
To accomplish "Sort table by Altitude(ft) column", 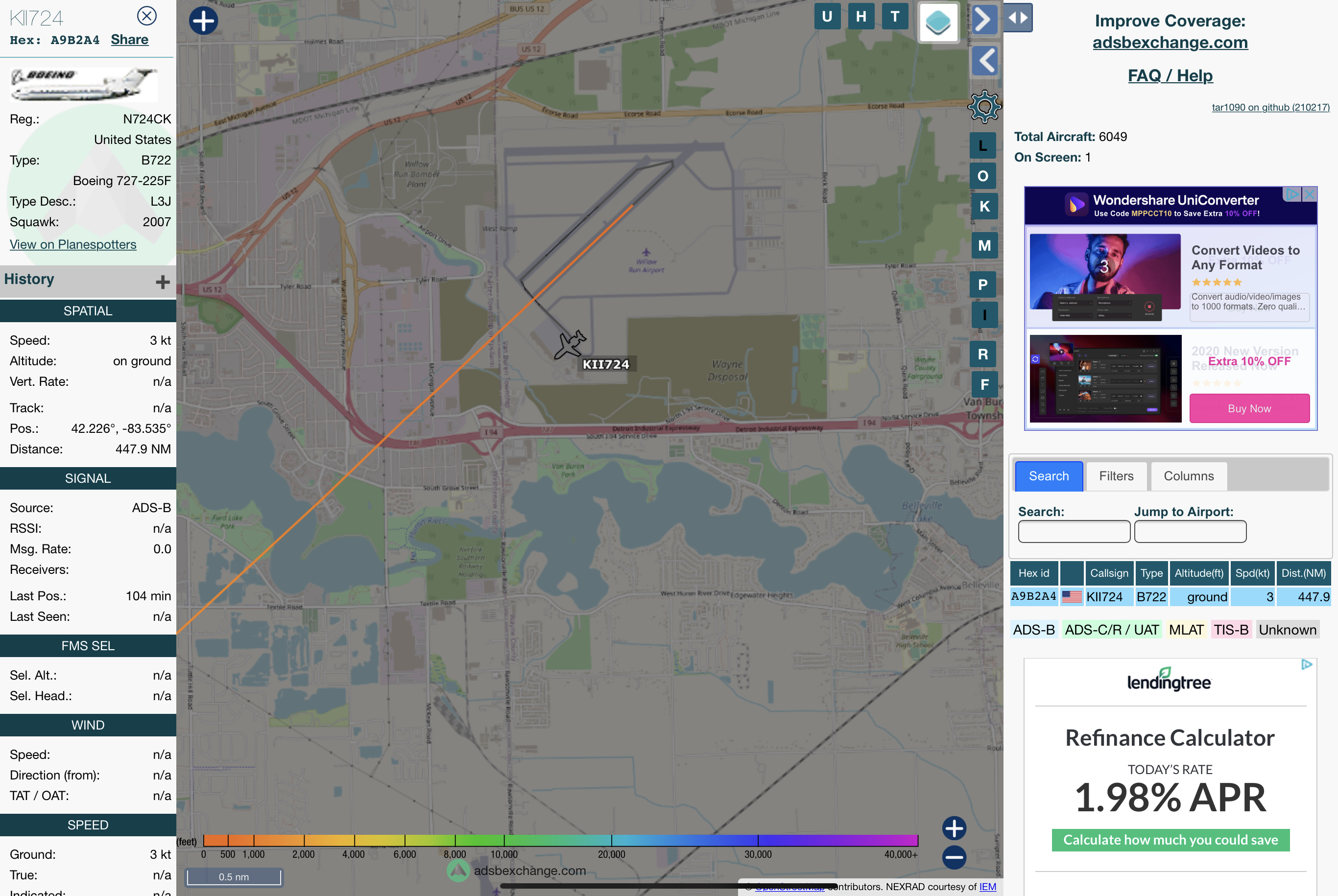I will 1199,573.
